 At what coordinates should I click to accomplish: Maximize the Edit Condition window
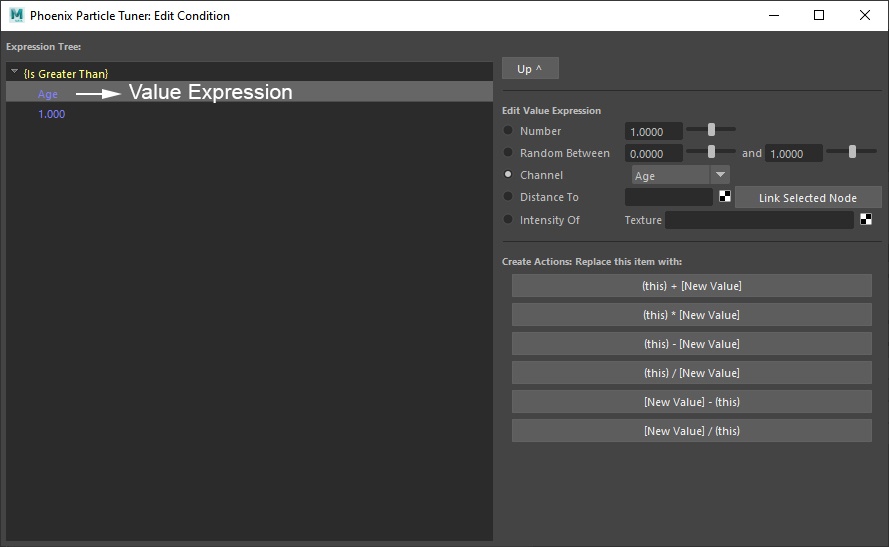click(x=819, y=15)
